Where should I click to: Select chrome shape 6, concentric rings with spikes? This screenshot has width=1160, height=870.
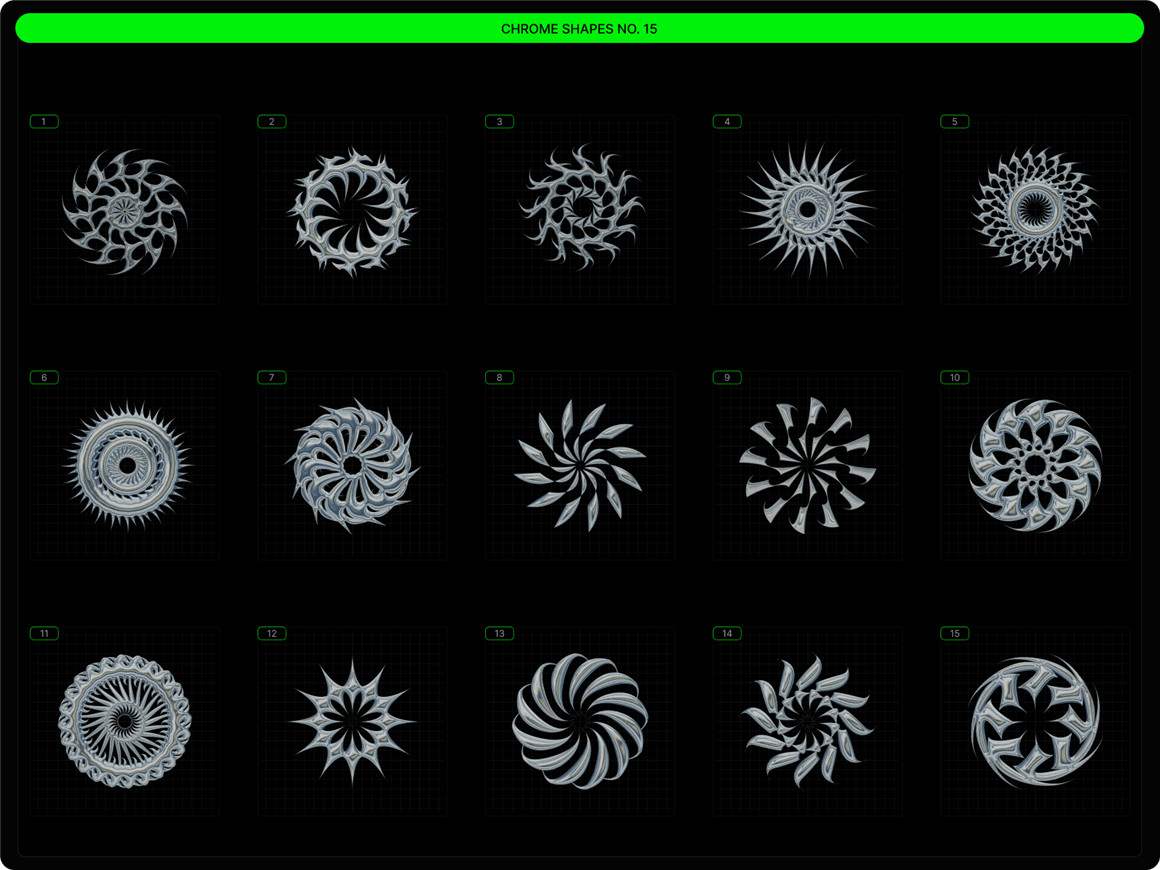coord(126,466)
